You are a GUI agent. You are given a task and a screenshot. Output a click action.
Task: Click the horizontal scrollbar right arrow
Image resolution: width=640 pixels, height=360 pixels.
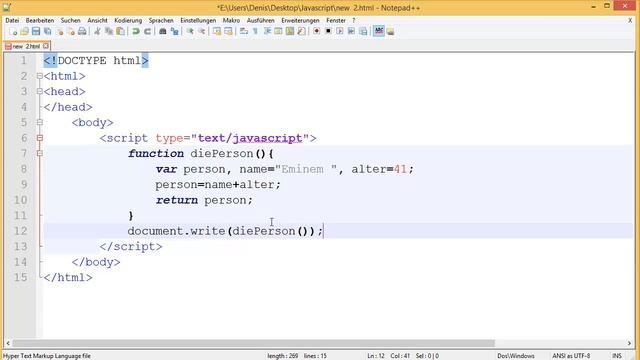click(x=629, y=343)
